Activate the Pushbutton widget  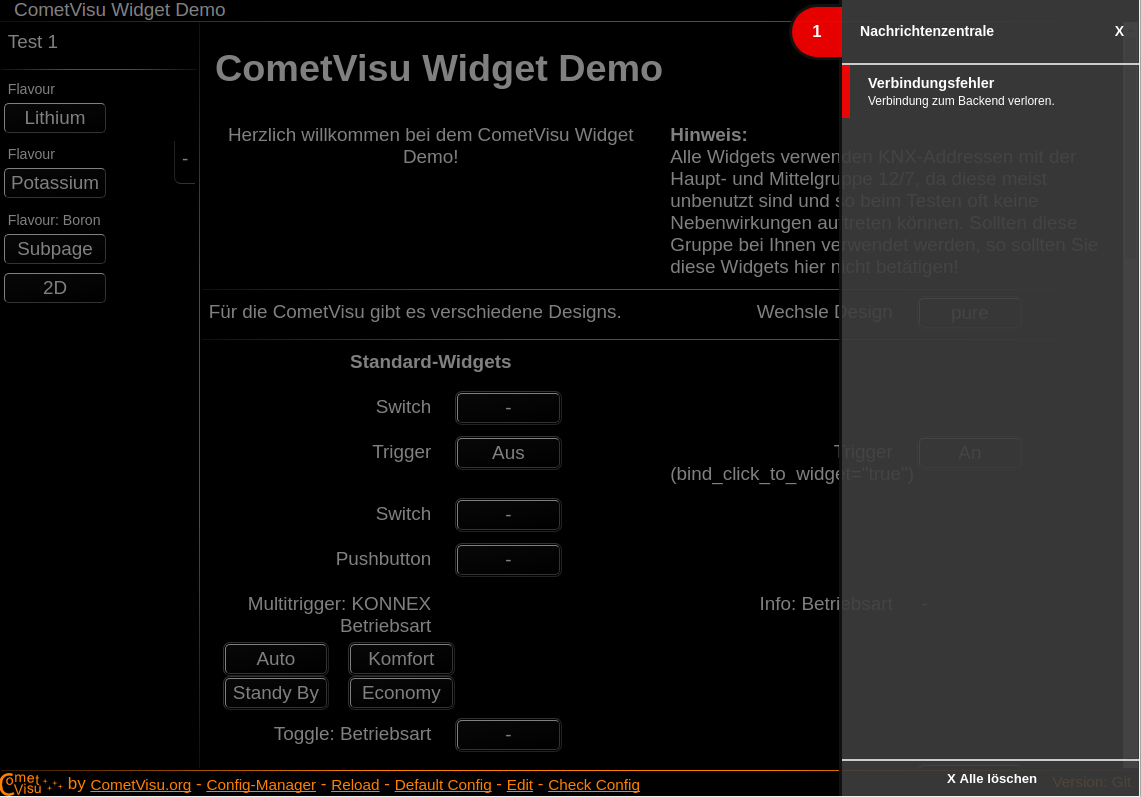coord(508,560)
